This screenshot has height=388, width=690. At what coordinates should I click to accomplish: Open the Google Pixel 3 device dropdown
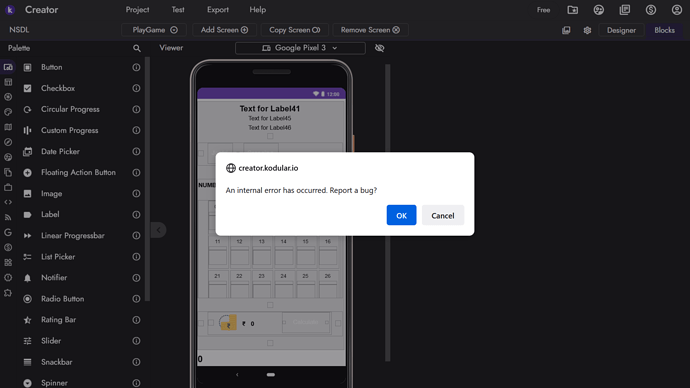(300, 48)
